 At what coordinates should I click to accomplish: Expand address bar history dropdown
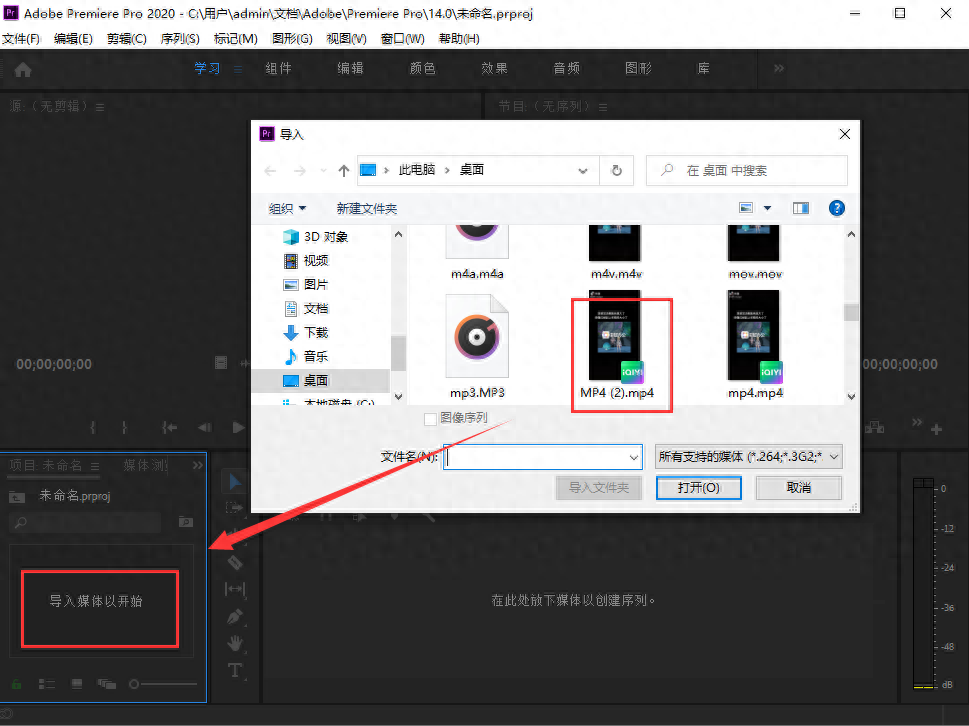[x=583, y=171]
